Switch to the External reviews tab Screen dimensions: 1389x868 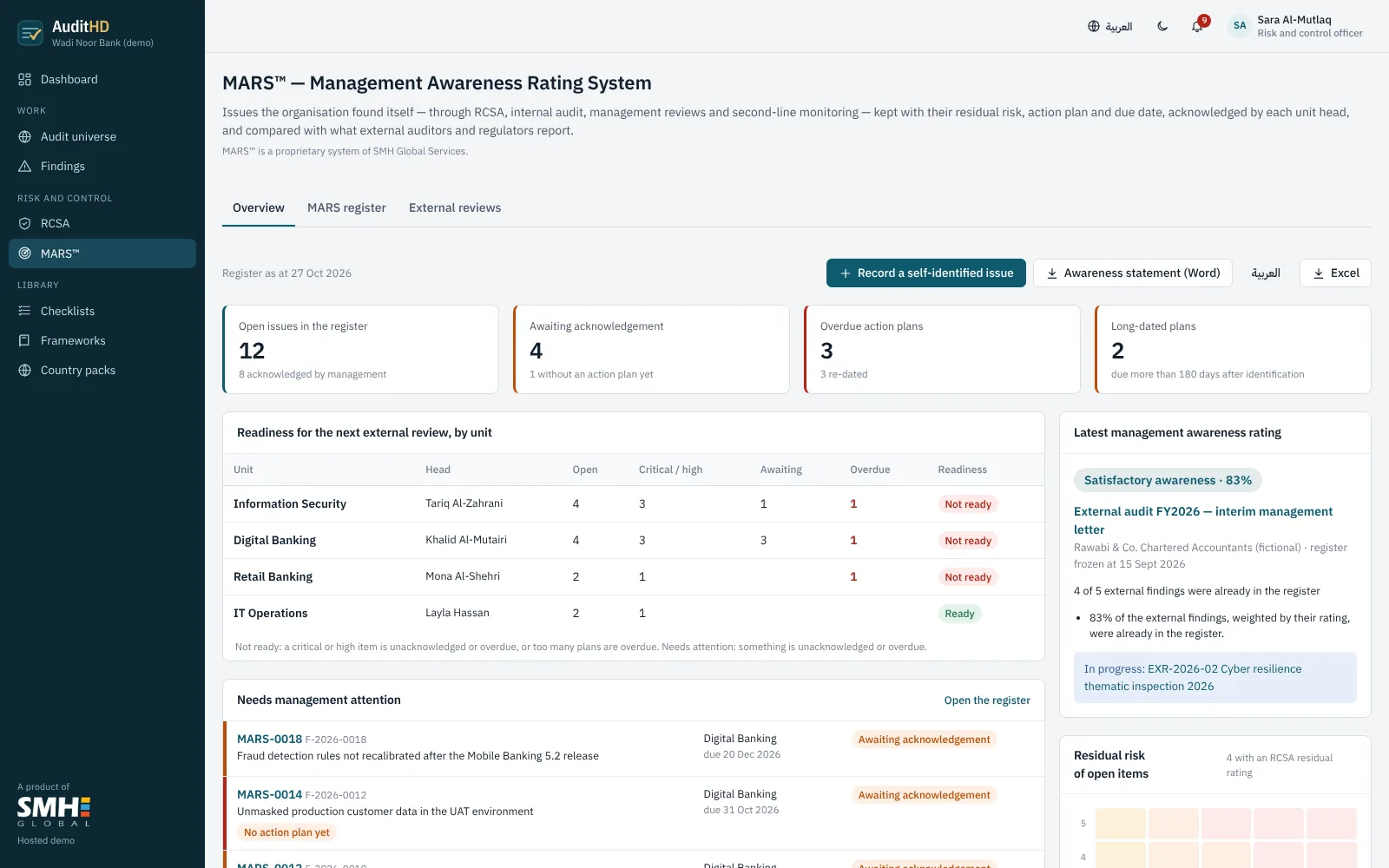pos(455,208)
